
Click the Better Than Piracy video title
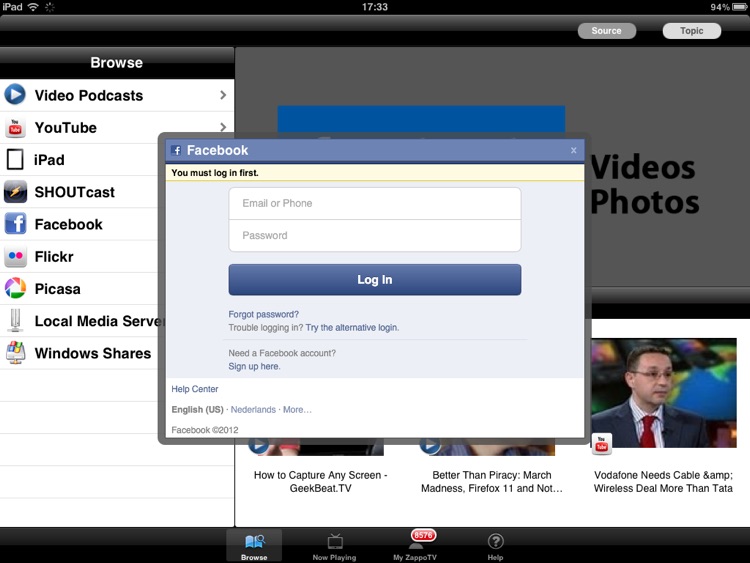coord(492,481)
